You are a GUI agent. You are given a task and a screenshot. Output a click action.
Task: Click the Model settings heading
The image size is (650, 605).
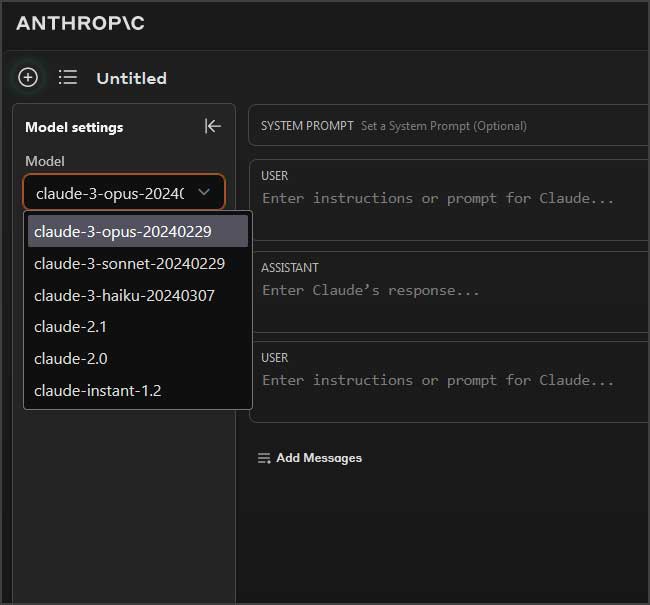point(74,127)
